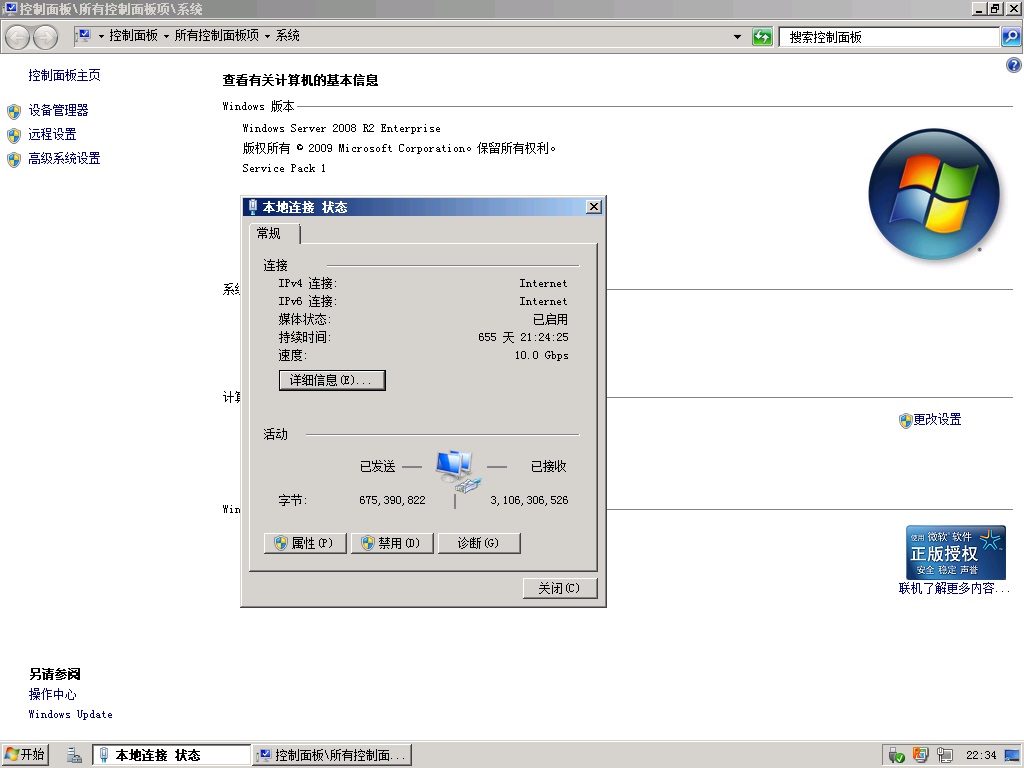1024x768 pixels.
Task: Open the Windows Update link
Action: tap(71, 714)
